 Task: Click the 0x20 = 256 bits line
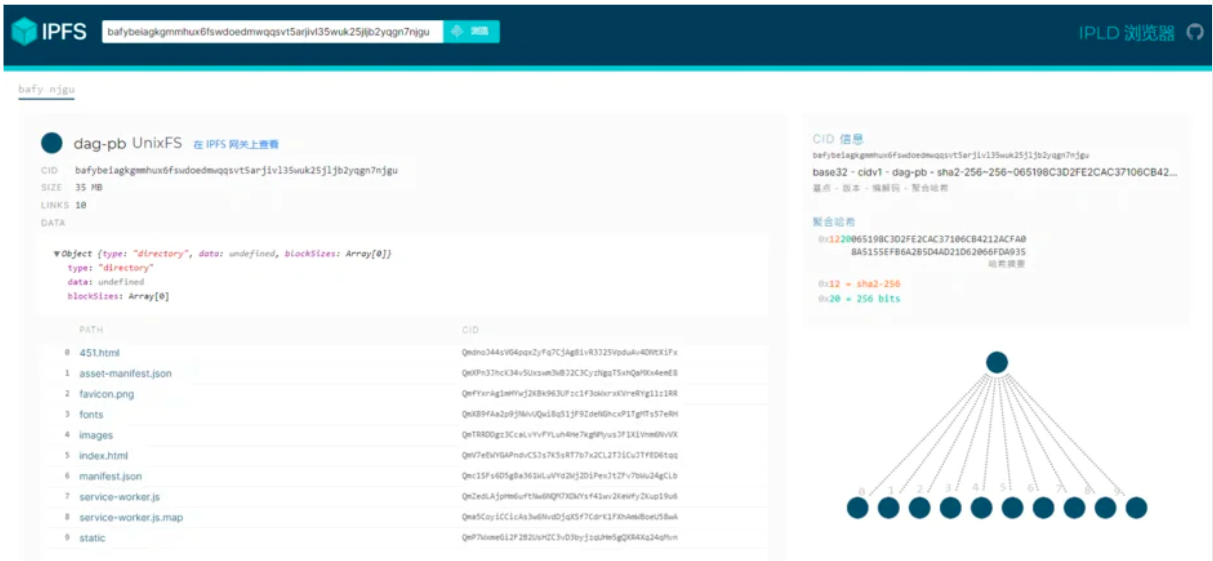point(858,298)
